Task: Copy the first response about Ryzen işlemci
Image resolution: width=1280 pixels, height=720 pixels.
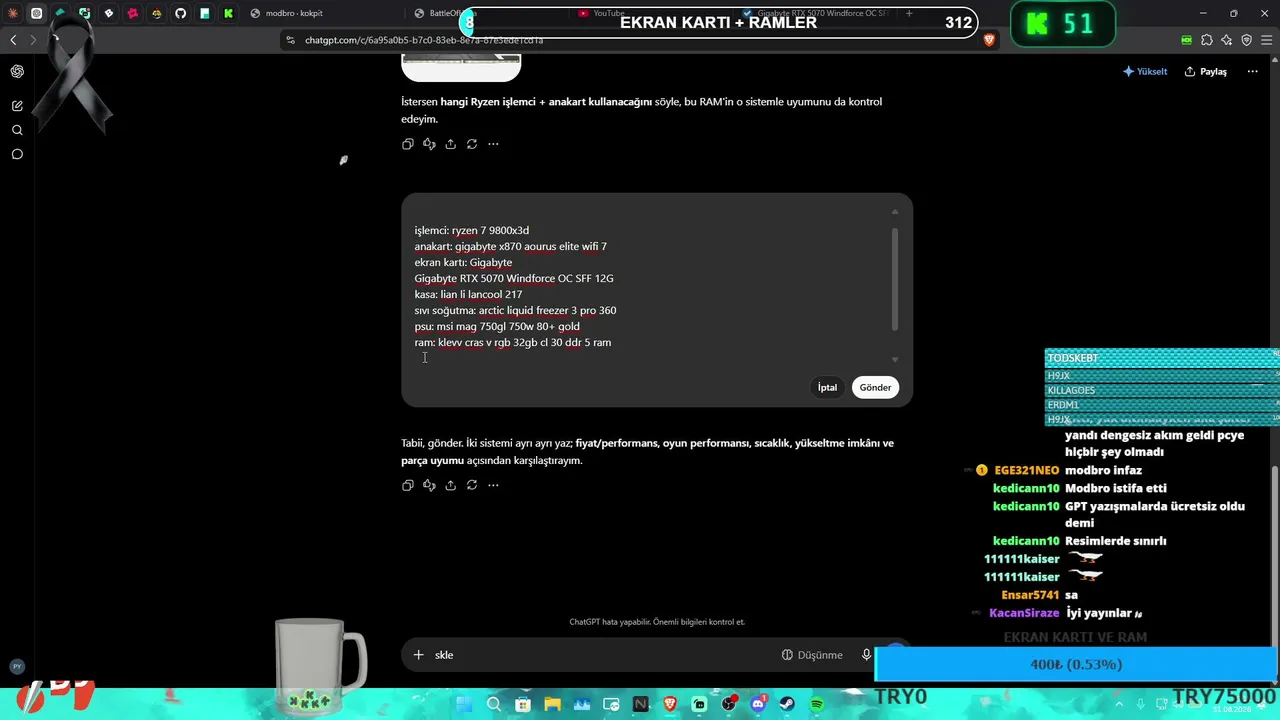Action: pos(408,144)
